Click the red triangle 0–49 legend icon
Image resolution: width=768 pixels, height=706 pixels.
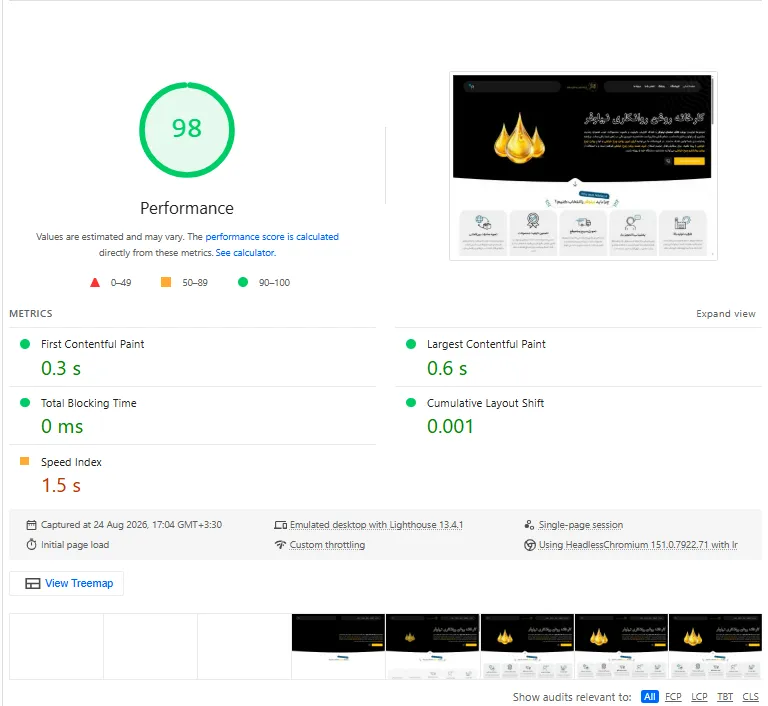pyautogui.click(x=95, y=283)
